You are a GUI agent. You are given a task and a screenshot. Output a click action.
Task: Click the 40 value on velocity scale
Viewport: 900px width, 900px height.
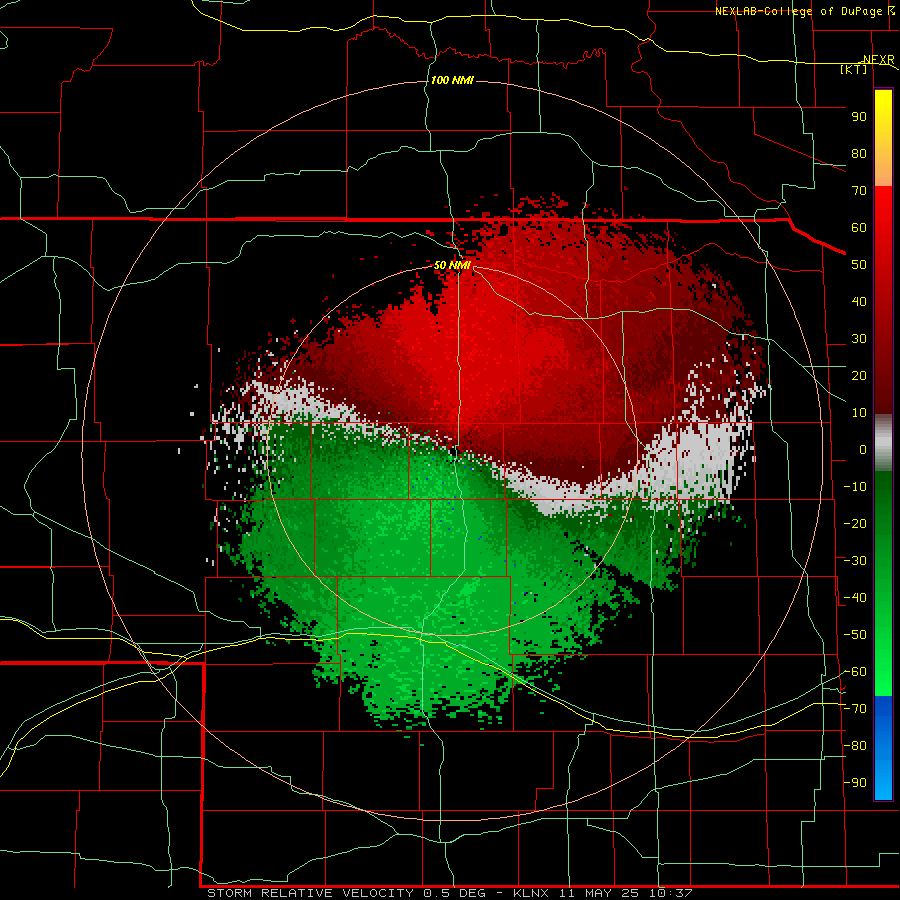tap(859, 301)
